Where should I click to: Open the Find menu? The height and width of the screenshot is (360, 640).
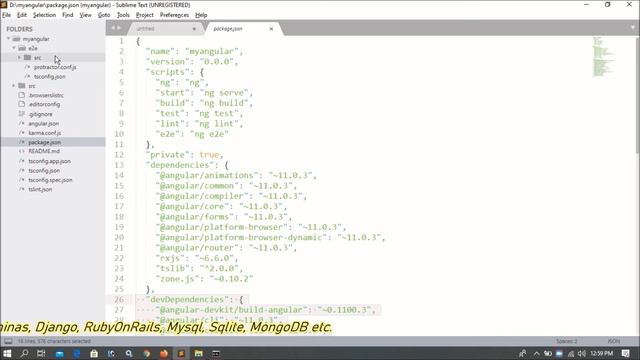(x=67, y=15)
